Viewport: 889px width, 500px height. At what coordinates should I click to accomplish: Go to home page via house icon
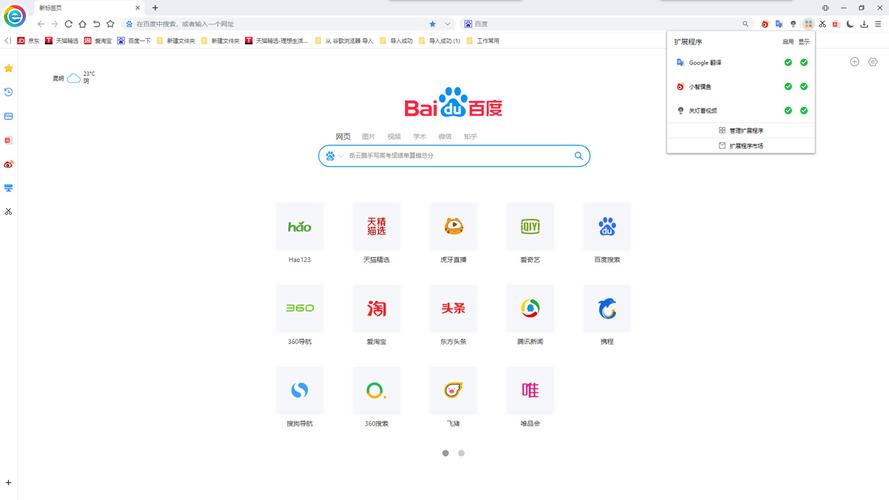[x=83, y=24]
